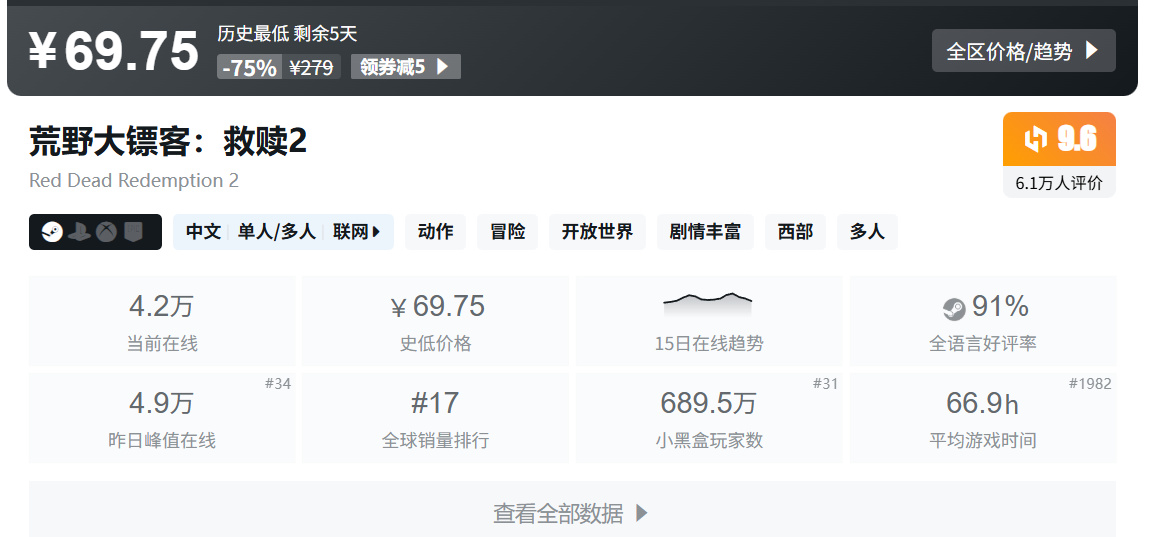Click the 单人/多人 tag
The width and height of the screenshot is (1150, 537).
pyautogui.click(x=276, y=232)
